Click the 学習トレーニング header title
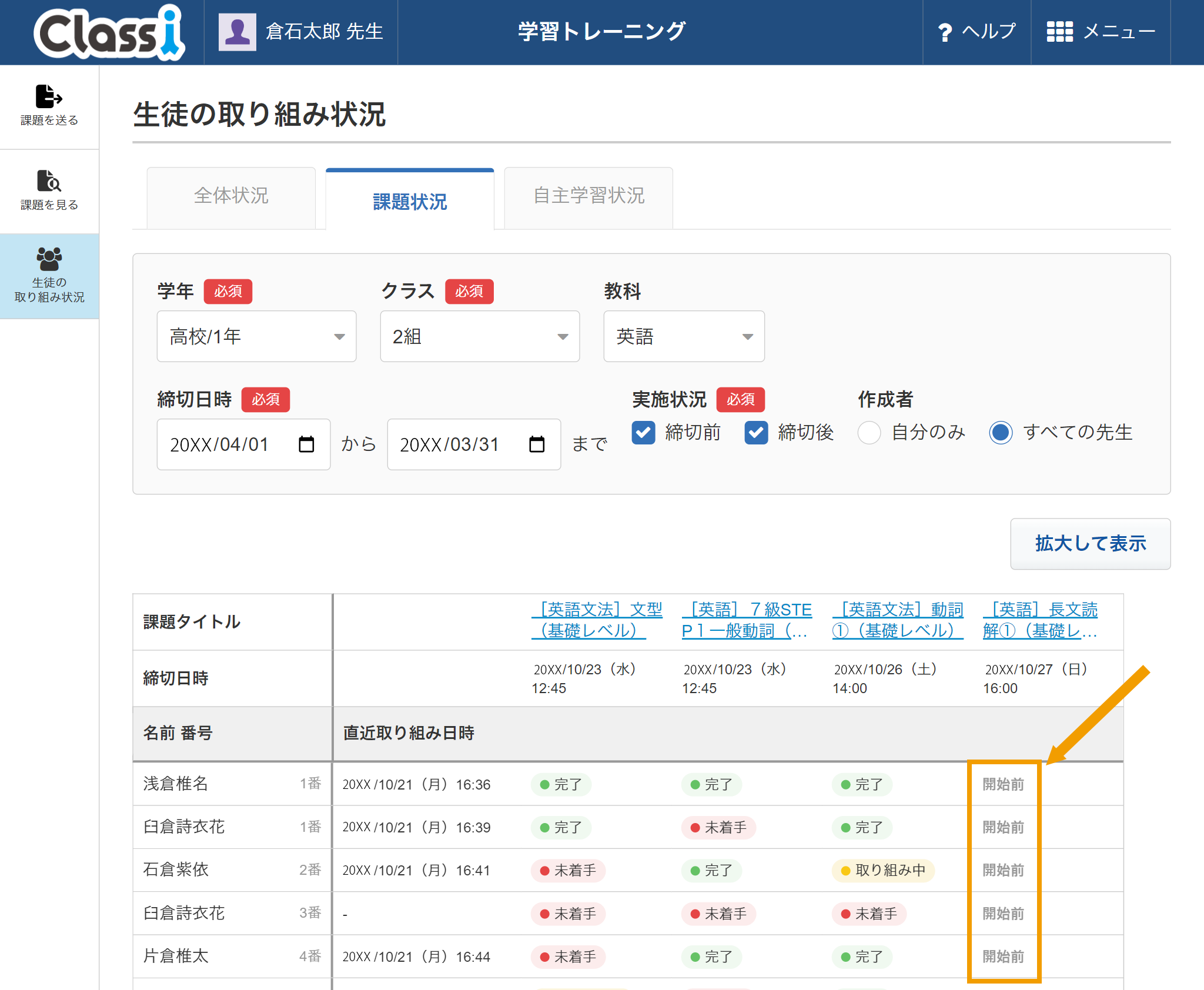This screenshot has height=990, width=1204. point(601,32)
